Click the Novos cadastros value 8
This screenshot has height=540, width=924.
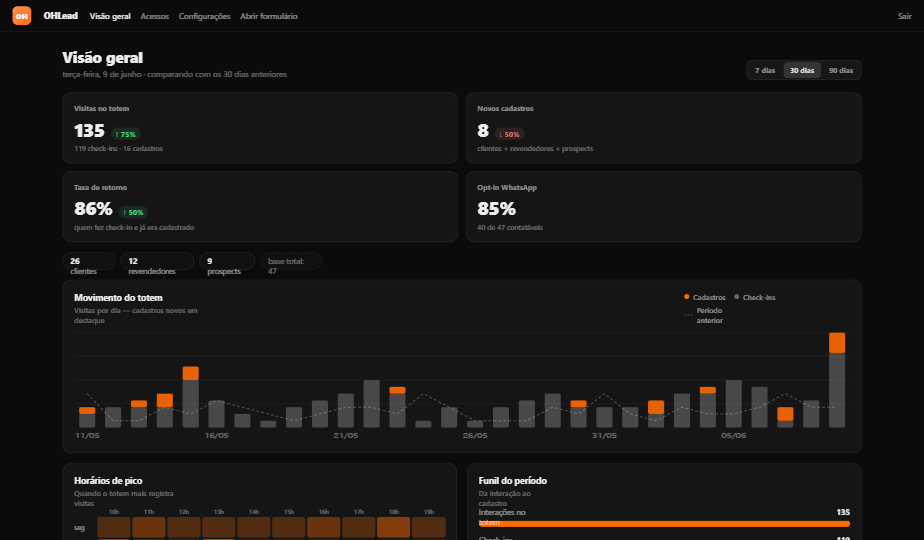pos(483,131)
